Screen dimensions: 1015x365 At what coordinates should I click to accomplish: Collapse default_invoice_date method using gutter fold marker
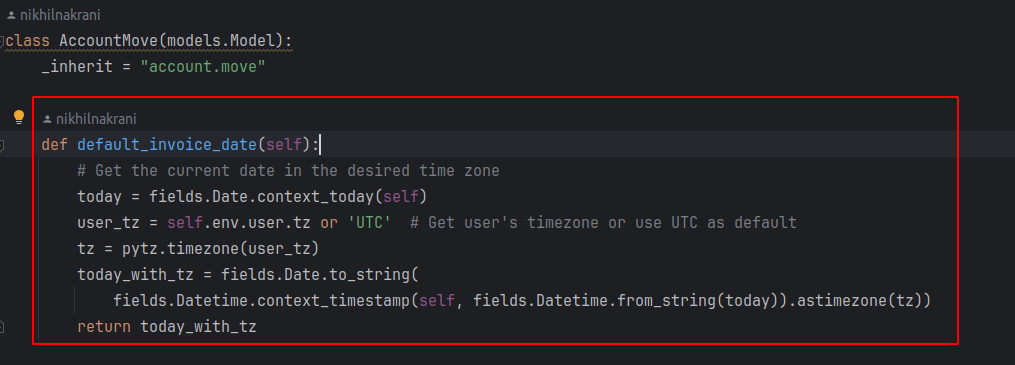(x=3, y=145)
